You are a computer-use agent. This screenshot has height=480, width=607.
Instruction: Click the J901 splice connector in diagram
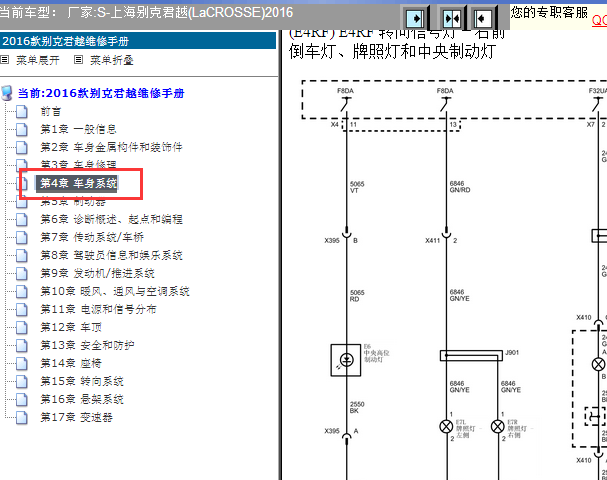tap(471, 355)
